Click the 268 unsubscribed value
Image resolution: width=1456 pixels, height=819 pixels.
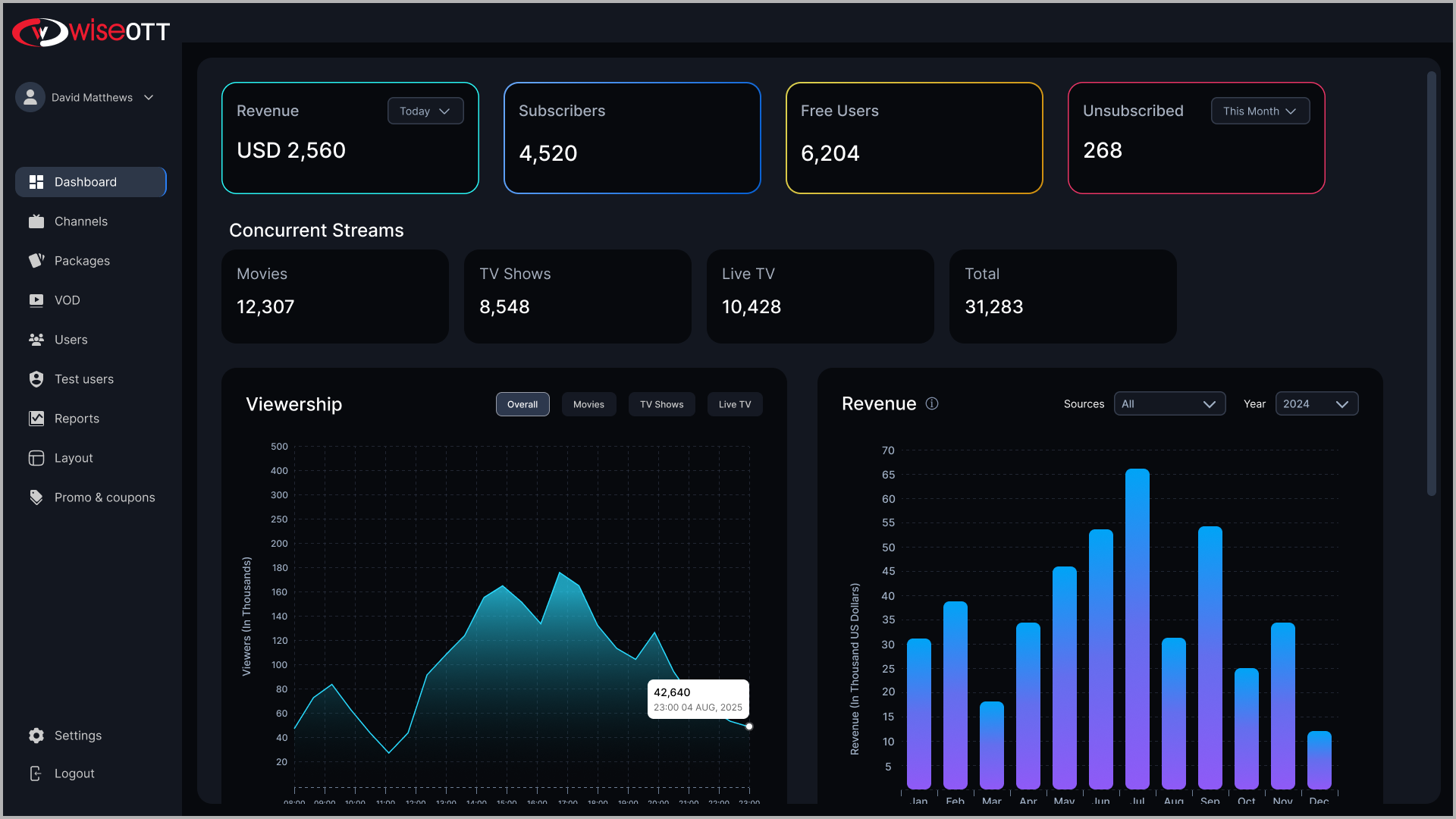click(x=1103, y=150)
